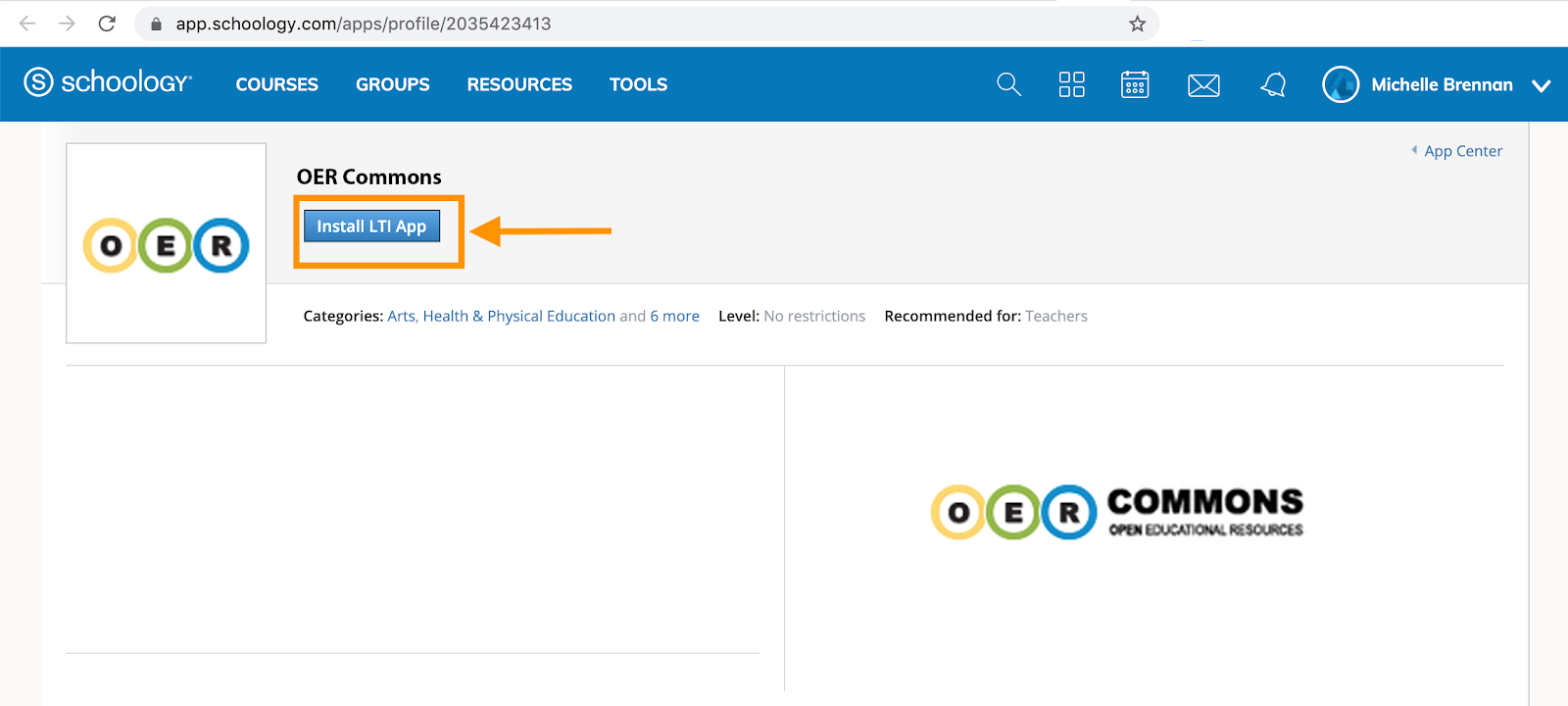Open the TOOLS menu
The image size is (1568, 706).
[x=638, y=84]
